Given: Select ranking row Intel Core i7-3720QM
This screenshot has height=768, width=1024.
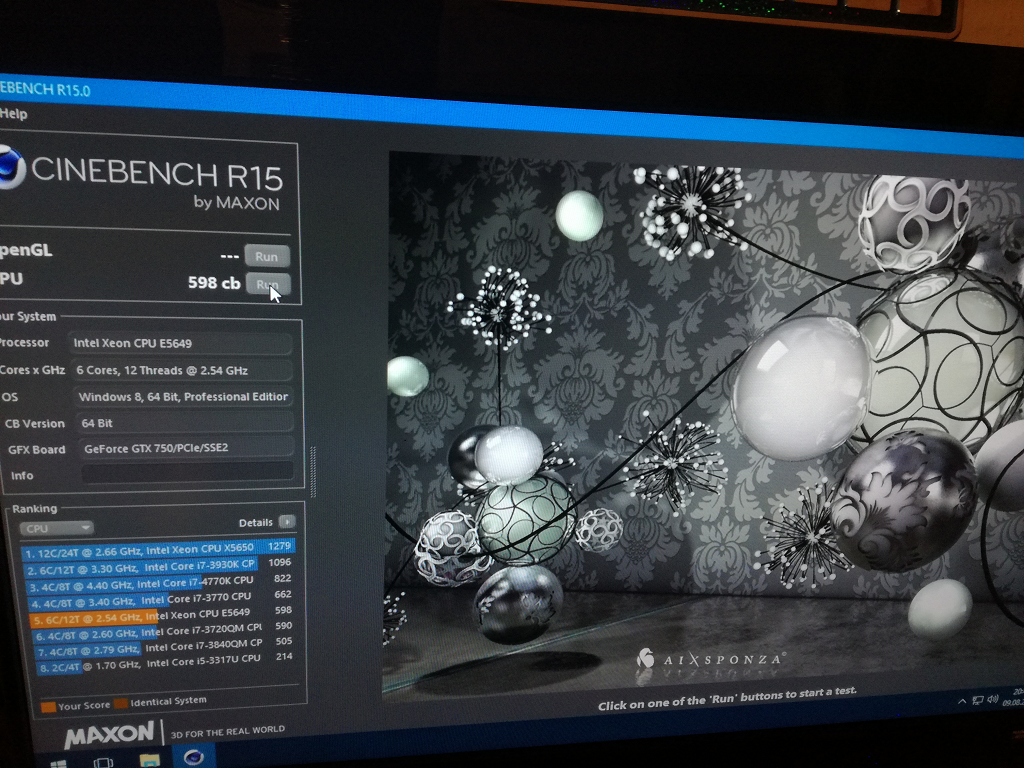Looking at the screenshot, I should click(x=163, y=632).
